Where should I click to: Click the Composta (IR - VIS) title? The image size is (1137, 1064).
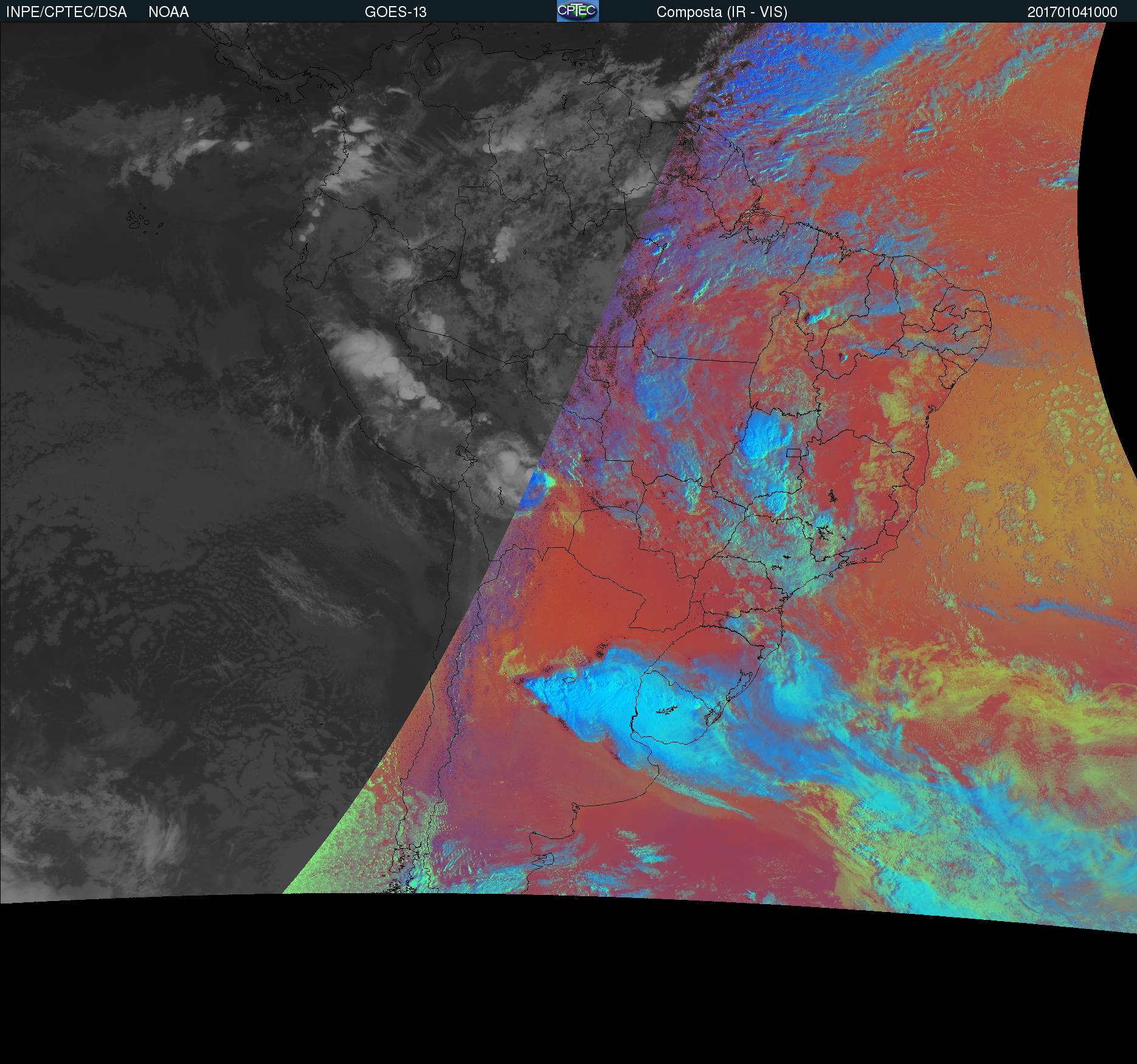(x=722, y=12)
